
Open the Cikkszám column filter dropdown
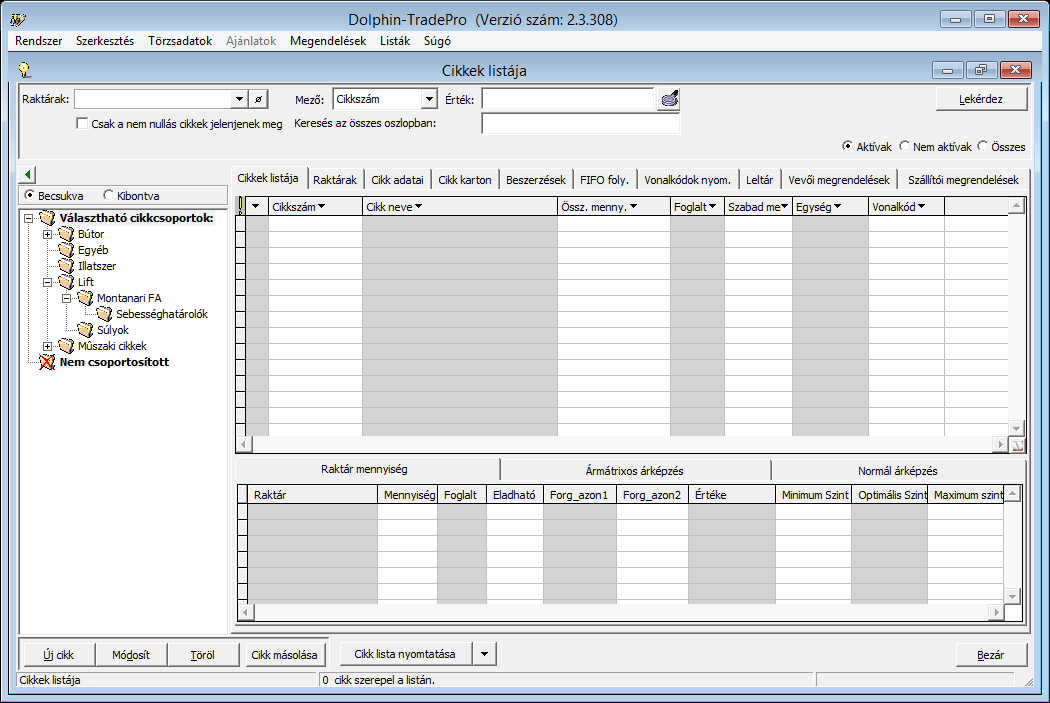pyautogui.click(x=321, y=207)
